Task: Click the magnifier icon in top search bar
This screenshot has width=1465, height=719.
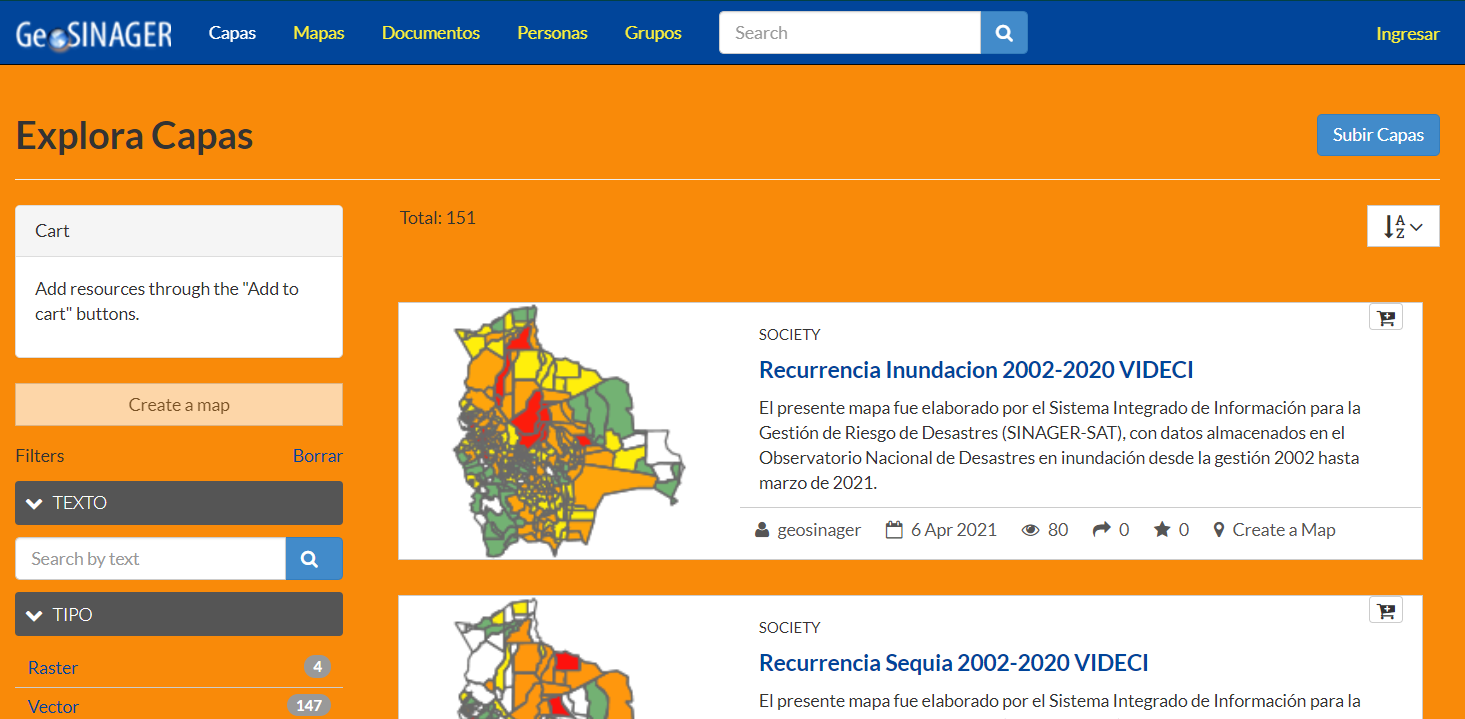Action: pyautogui.click(x=1004, y=33)
